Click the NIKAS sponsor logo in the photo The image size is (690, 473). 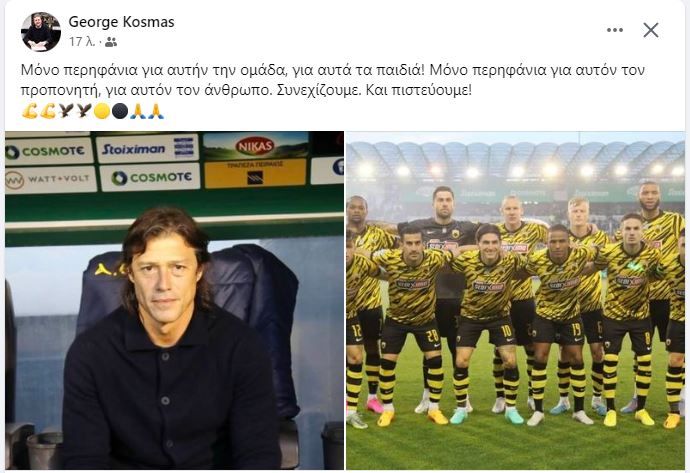[255, 146]
